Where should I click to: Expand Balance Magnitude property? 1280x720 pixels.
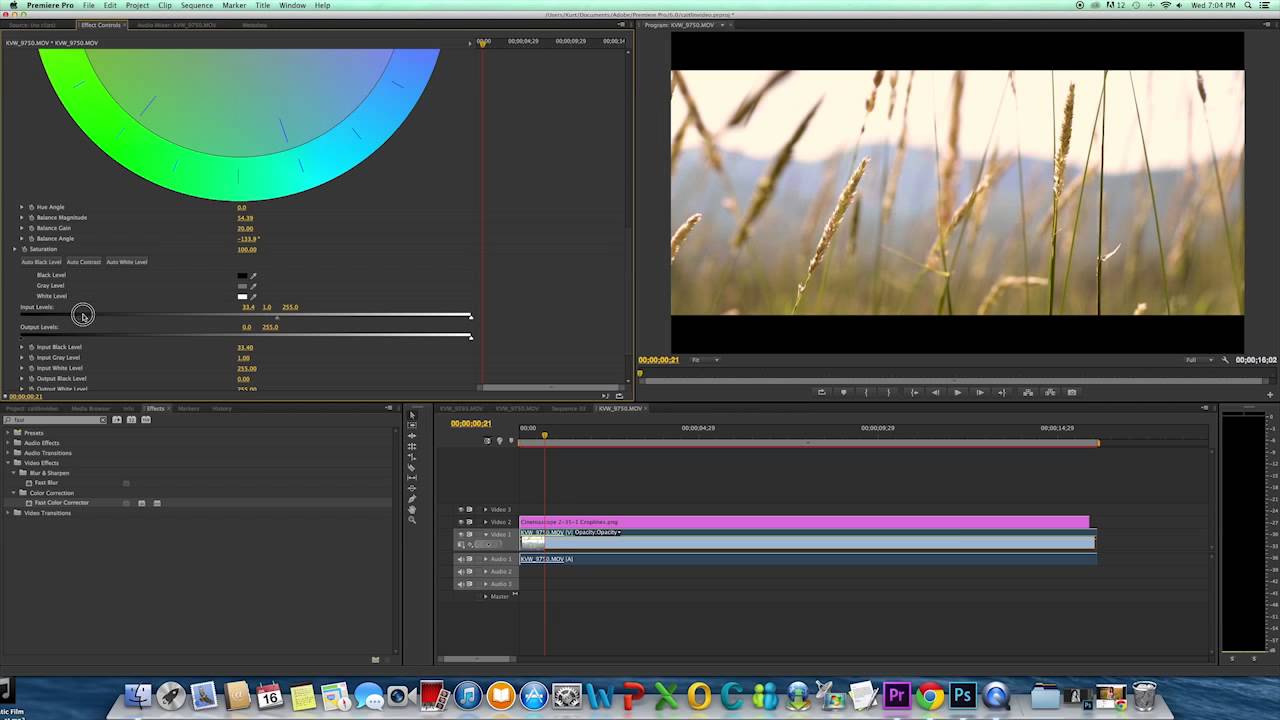pyautogui.click(x=21, y=217)
